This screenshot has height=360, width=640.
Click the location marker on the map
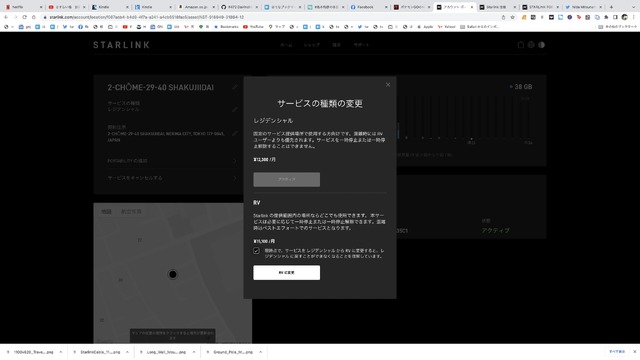[x=173, y=274]
